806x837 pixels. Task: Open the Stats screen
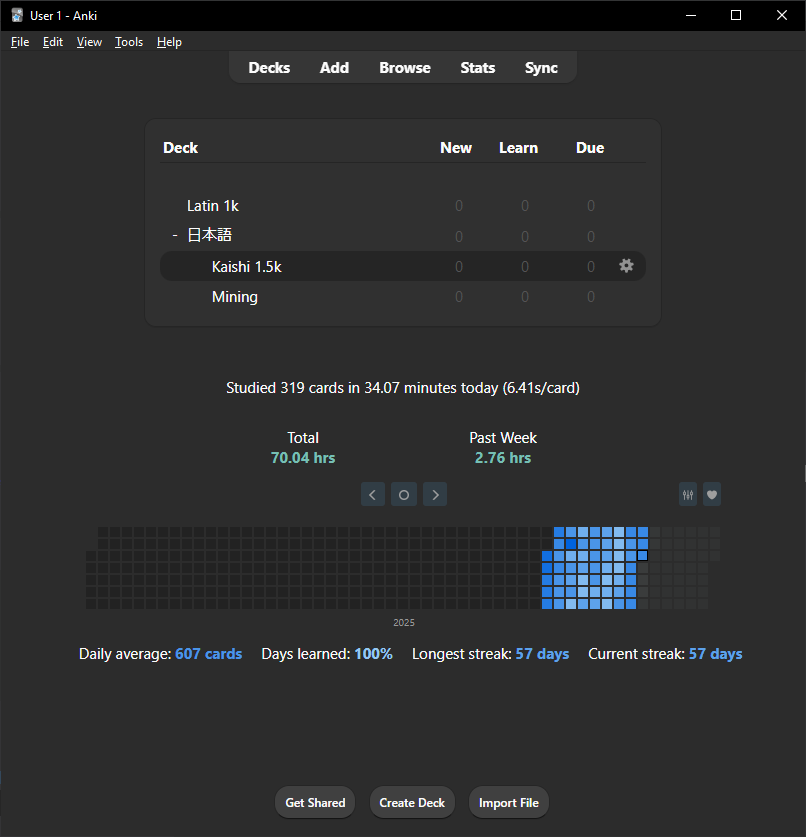pyautogui.click(x=478, y=68)
